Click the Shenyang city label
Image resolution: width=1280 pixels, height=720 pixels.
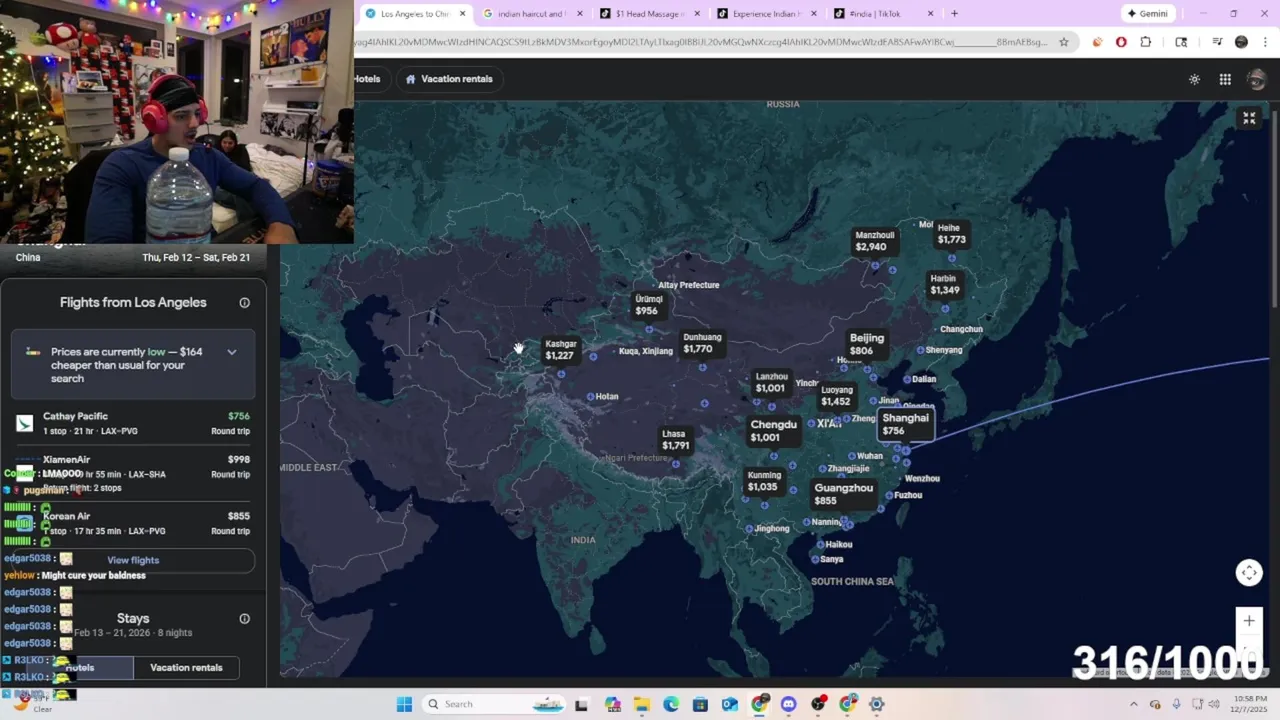[x=943, y=350]
